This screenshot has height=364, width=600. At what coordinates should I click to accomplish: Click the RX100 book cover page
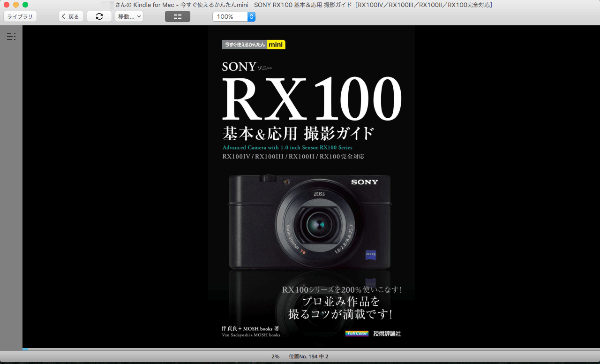(311, 187)
